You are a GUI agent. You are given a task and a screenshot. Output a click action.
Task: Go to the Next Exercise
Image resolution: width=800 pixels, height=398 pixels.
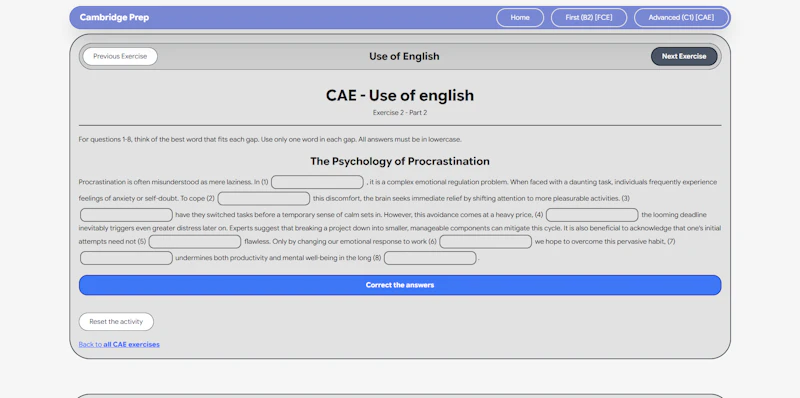pyautogui.click(x=684, y=56)
